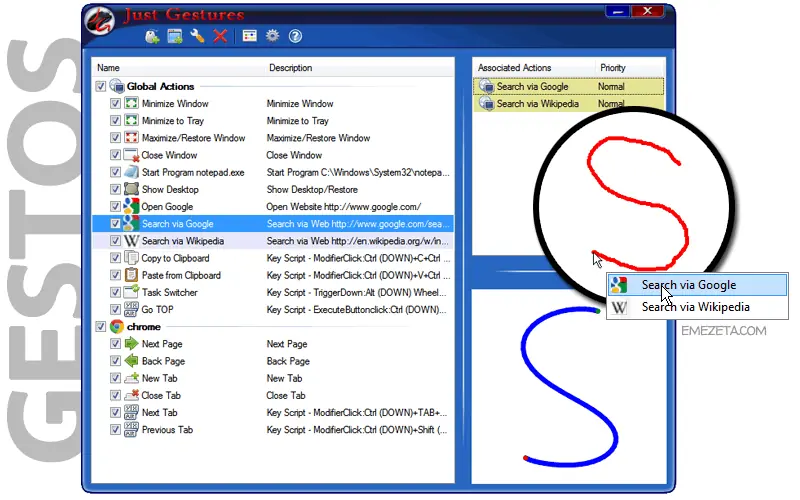Choose Search via Wikipedia in popup menu

[x=697, y=307]
